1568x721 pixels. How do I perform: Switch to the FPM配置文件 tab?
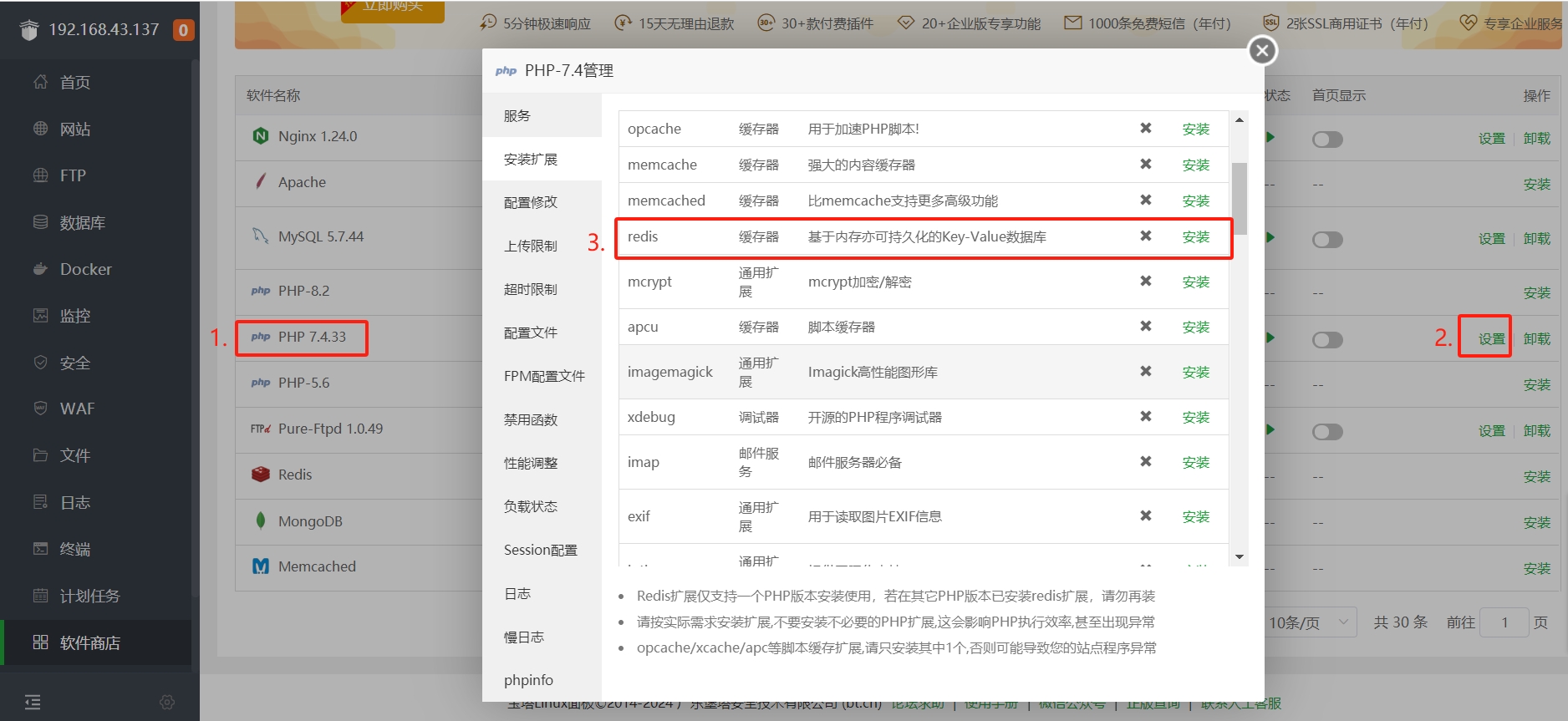click(x=542, y=376)
